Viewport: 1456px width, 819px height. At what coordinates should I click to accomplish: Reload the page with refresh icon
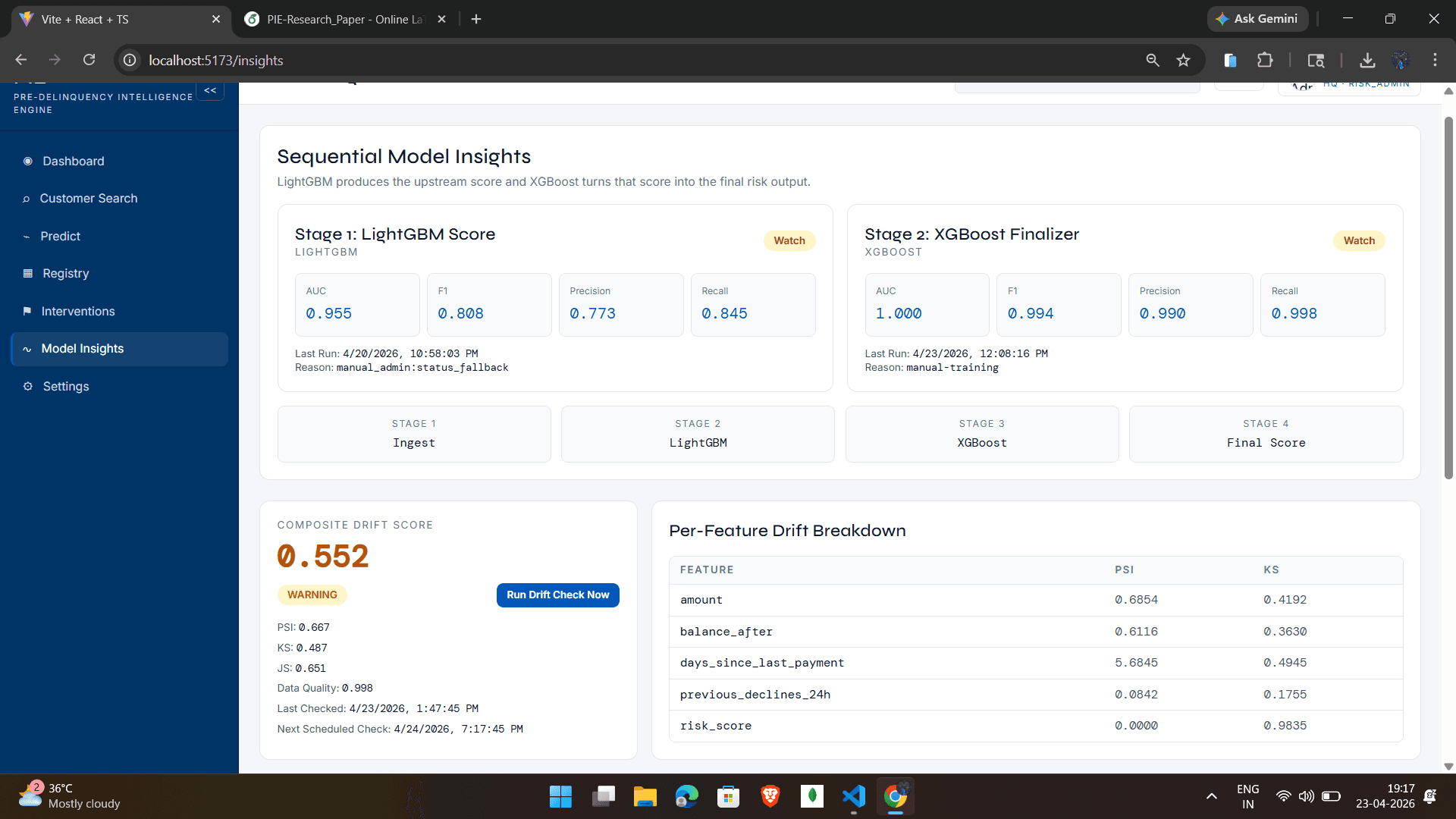click(x=89, y=60)
